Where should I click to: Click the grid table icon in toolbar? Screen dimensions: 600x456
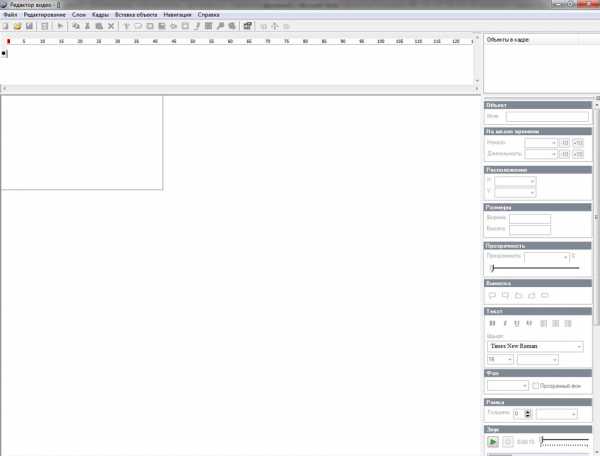point(209,26)
